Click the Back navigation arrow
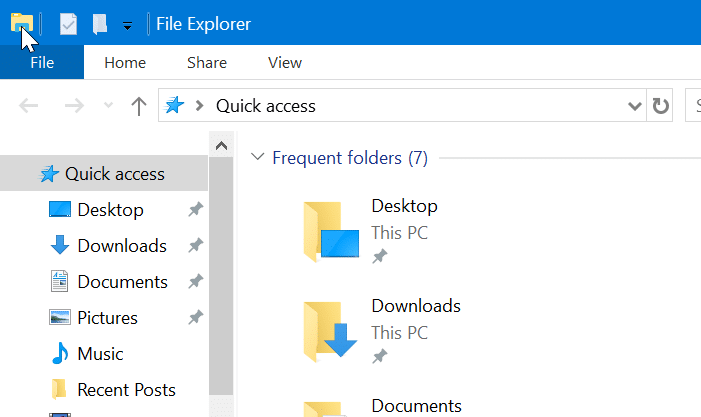The height and width of the screenshot is (417, 701). click(29, 106)
